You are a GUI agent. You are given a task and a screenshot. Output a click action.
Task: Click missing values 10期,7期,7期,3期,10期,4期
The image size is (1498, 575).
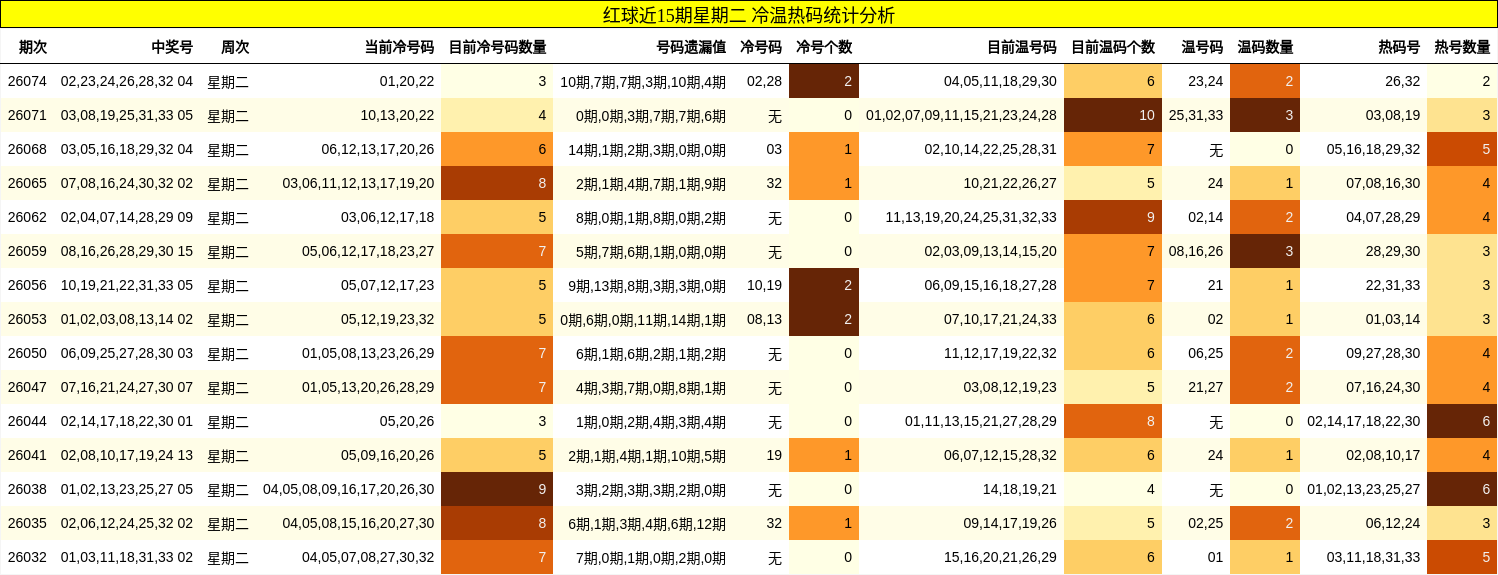coord(643,81)
